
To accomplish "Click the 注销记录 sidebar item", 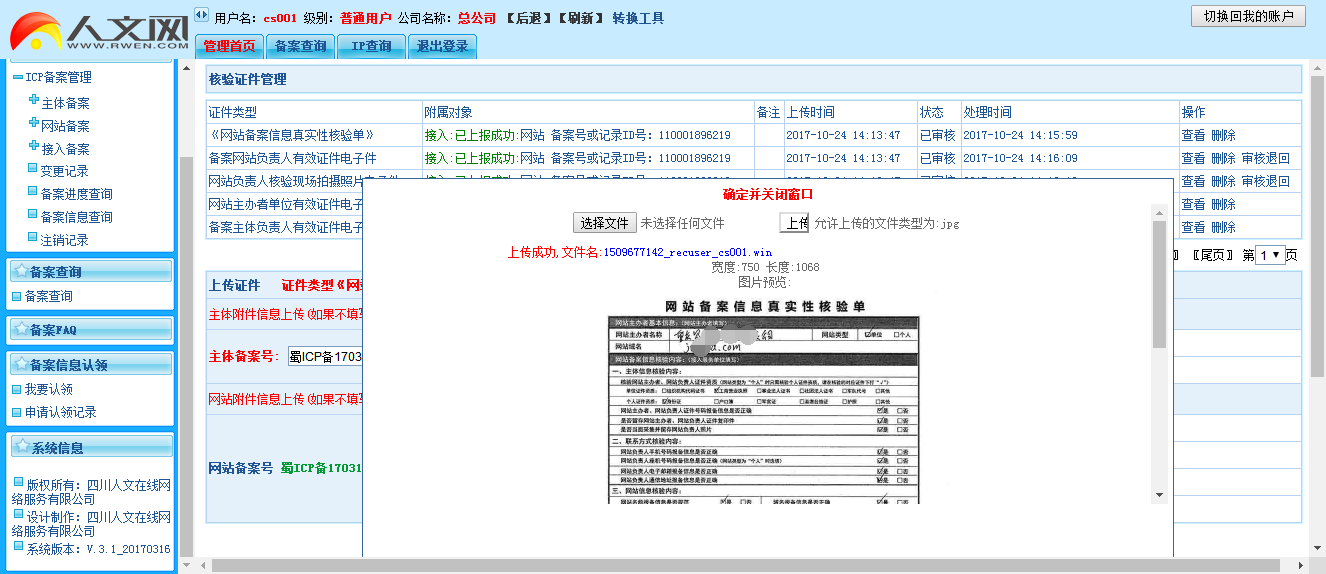I will pos(64,240).
